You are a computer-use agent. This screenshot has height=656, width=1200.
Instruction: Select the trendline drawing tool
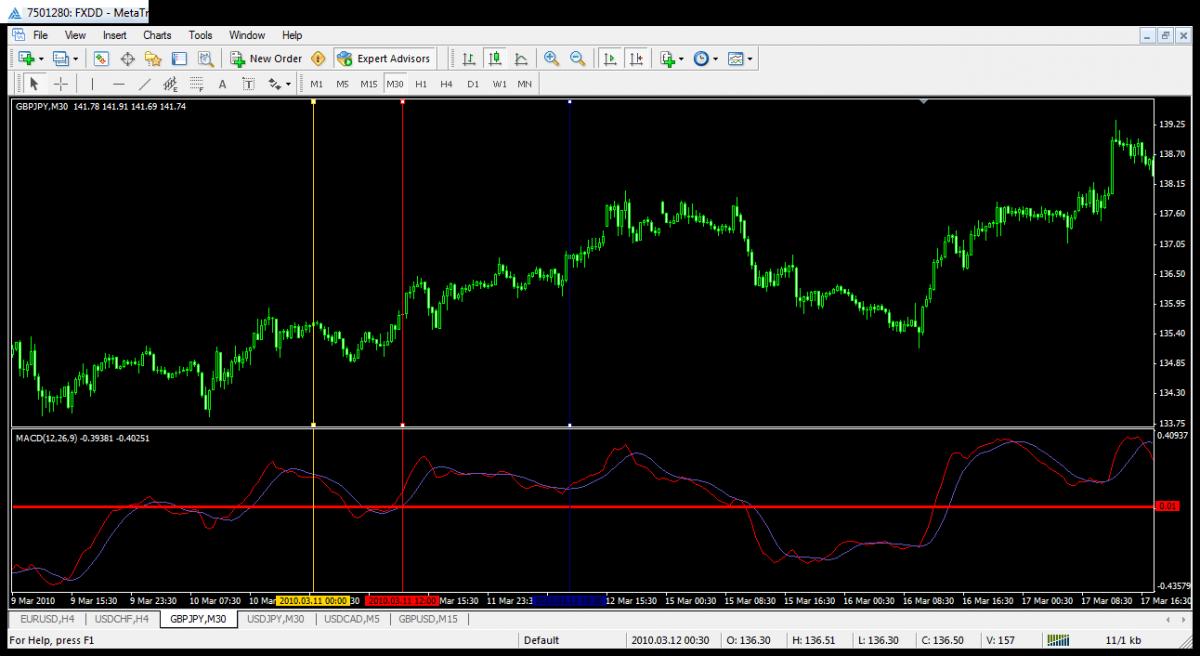(x=144, y=84)
